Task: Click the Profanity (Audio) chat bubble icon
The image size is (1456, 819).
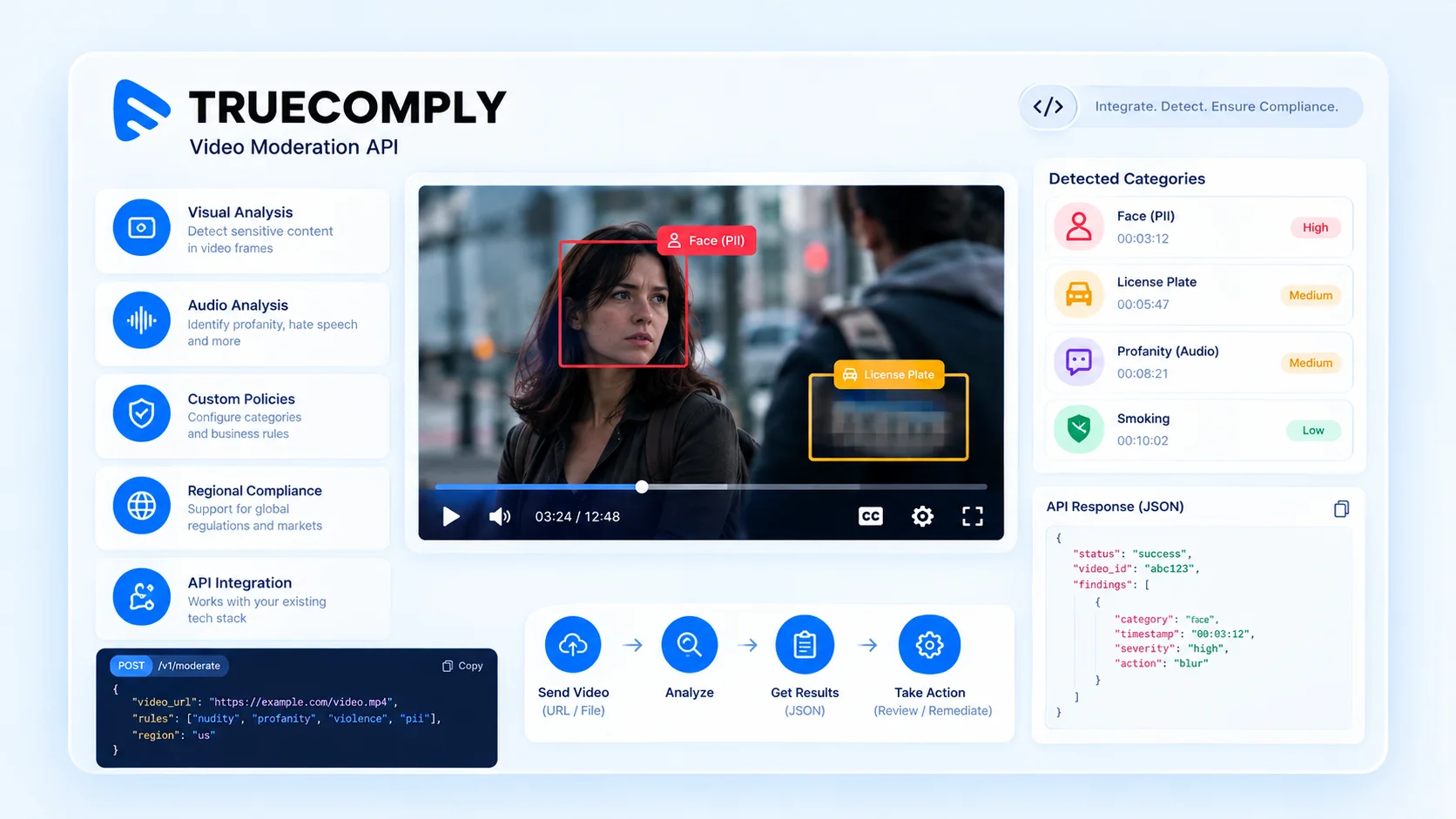Action: click(1079, 361)
